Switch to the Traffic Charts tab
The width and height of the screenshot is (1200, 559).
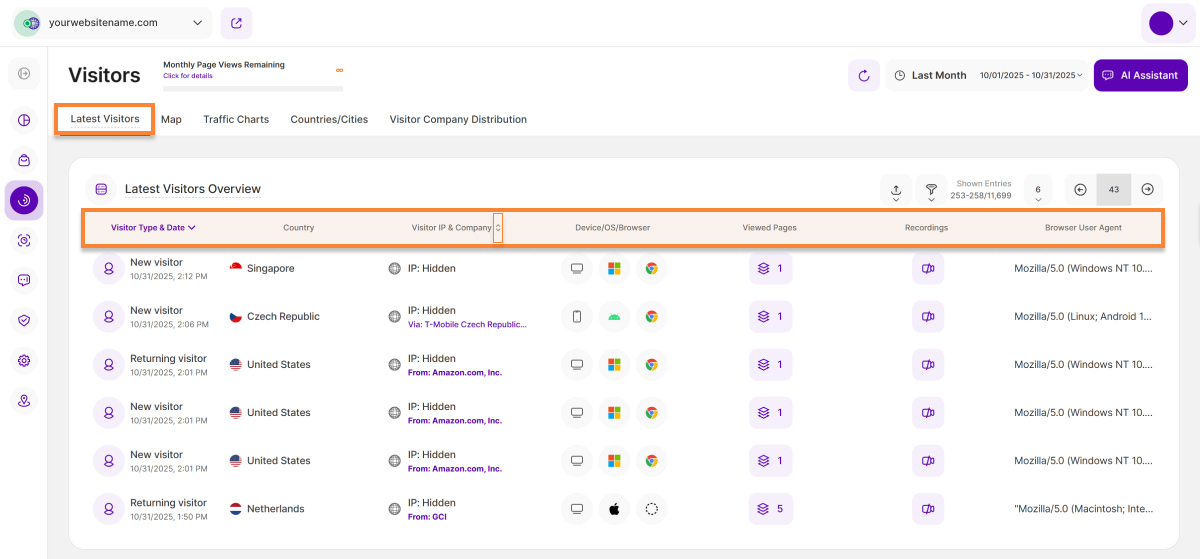[x=236, y=120]
